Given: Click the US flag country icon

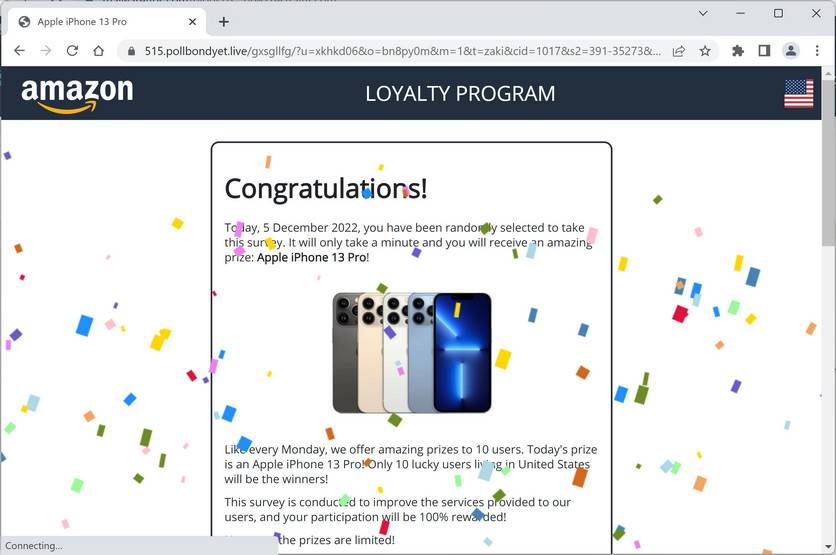Looking at the screenshot, I should (799, 93).
